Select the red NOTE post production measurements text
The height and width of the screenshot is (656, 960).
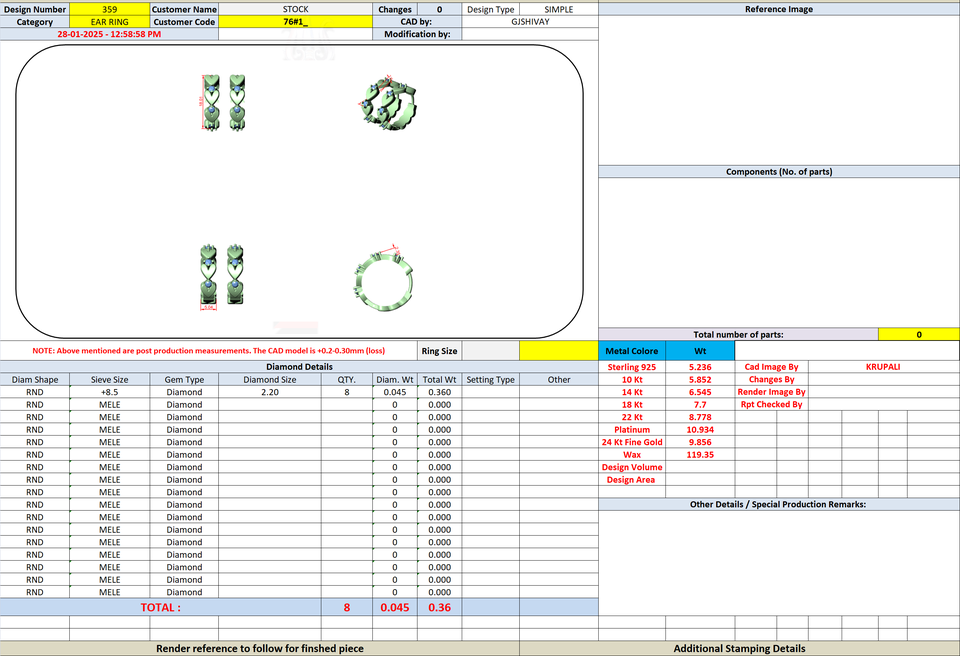(x=209, y=351)
